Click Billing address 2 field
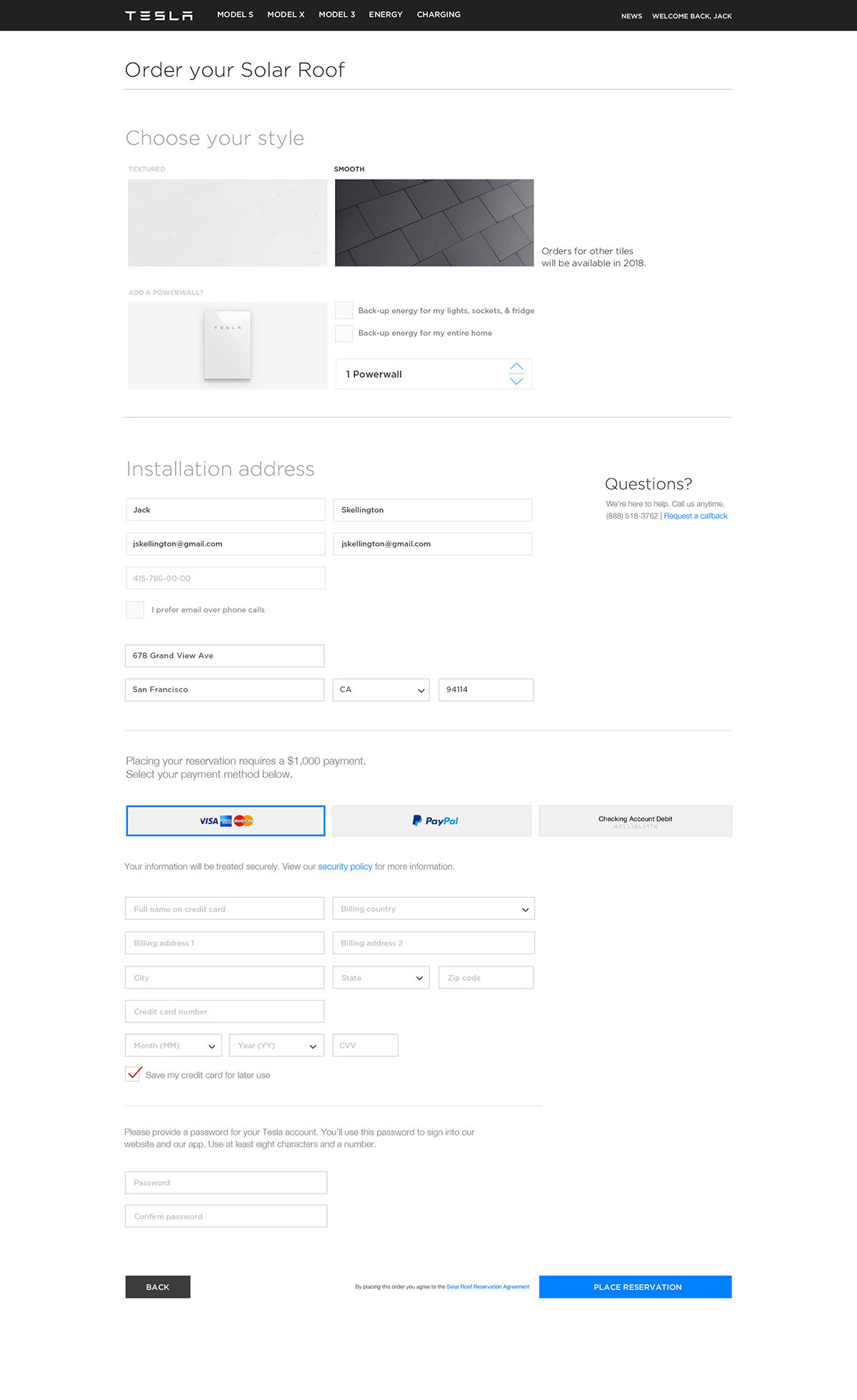 coord(433,943)
